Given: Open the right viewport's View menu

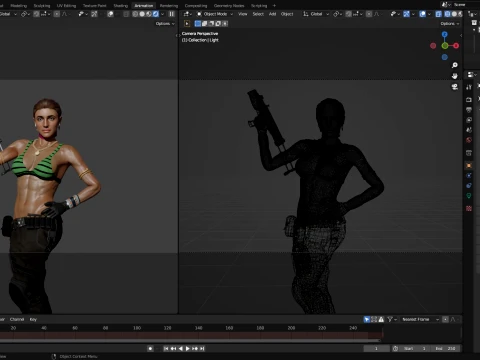Looking at the screenshot, I should point(243,14).
